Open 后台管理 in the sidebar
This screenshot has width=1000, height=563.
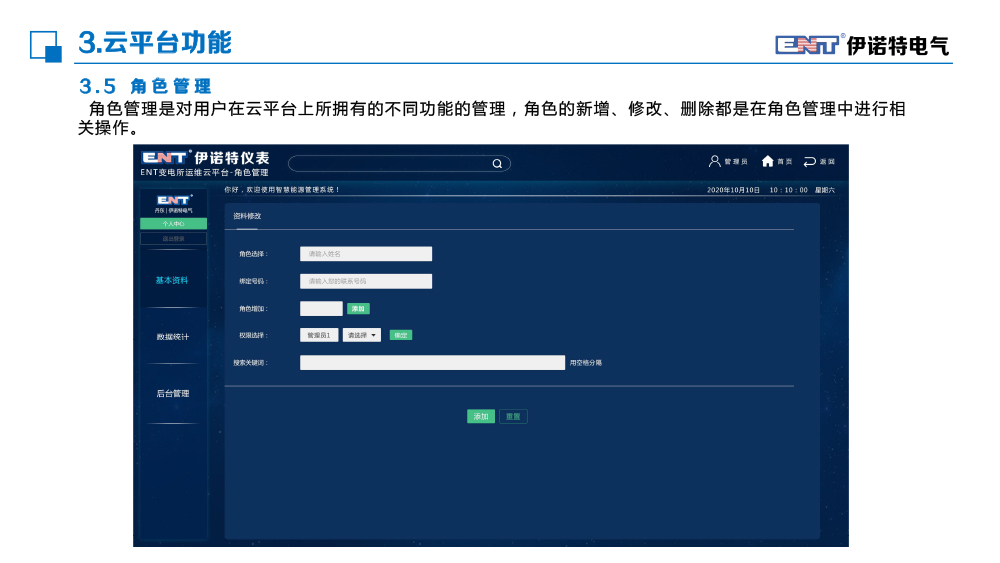(172, 394)
